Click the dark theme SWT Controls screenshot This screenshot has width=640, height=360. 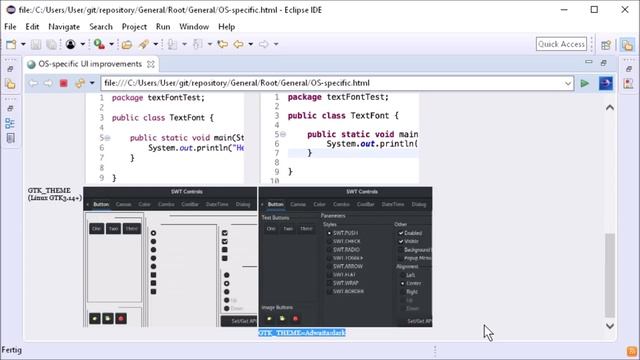click(x=345, y=257)
